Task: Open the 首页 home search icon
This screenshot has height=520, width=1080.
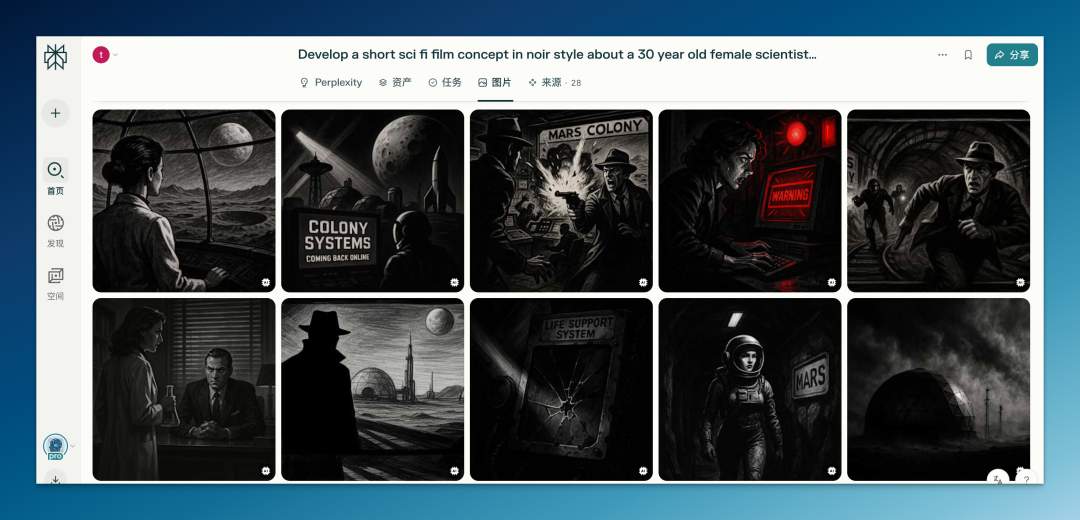Action: tap(55, 170)
